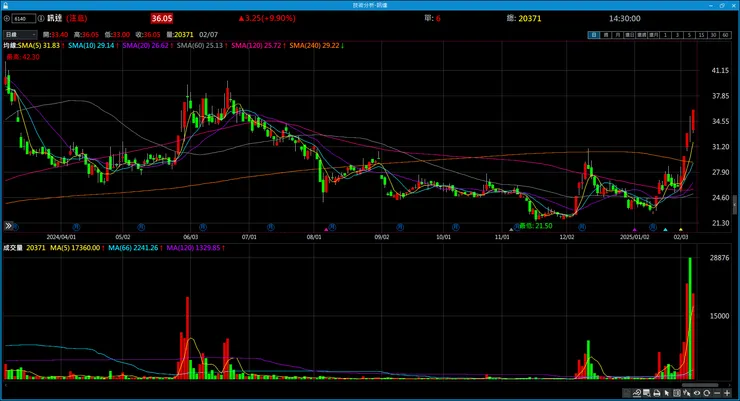
Task: Toggle the eye visibility icon
Action: tap(697, 393)
